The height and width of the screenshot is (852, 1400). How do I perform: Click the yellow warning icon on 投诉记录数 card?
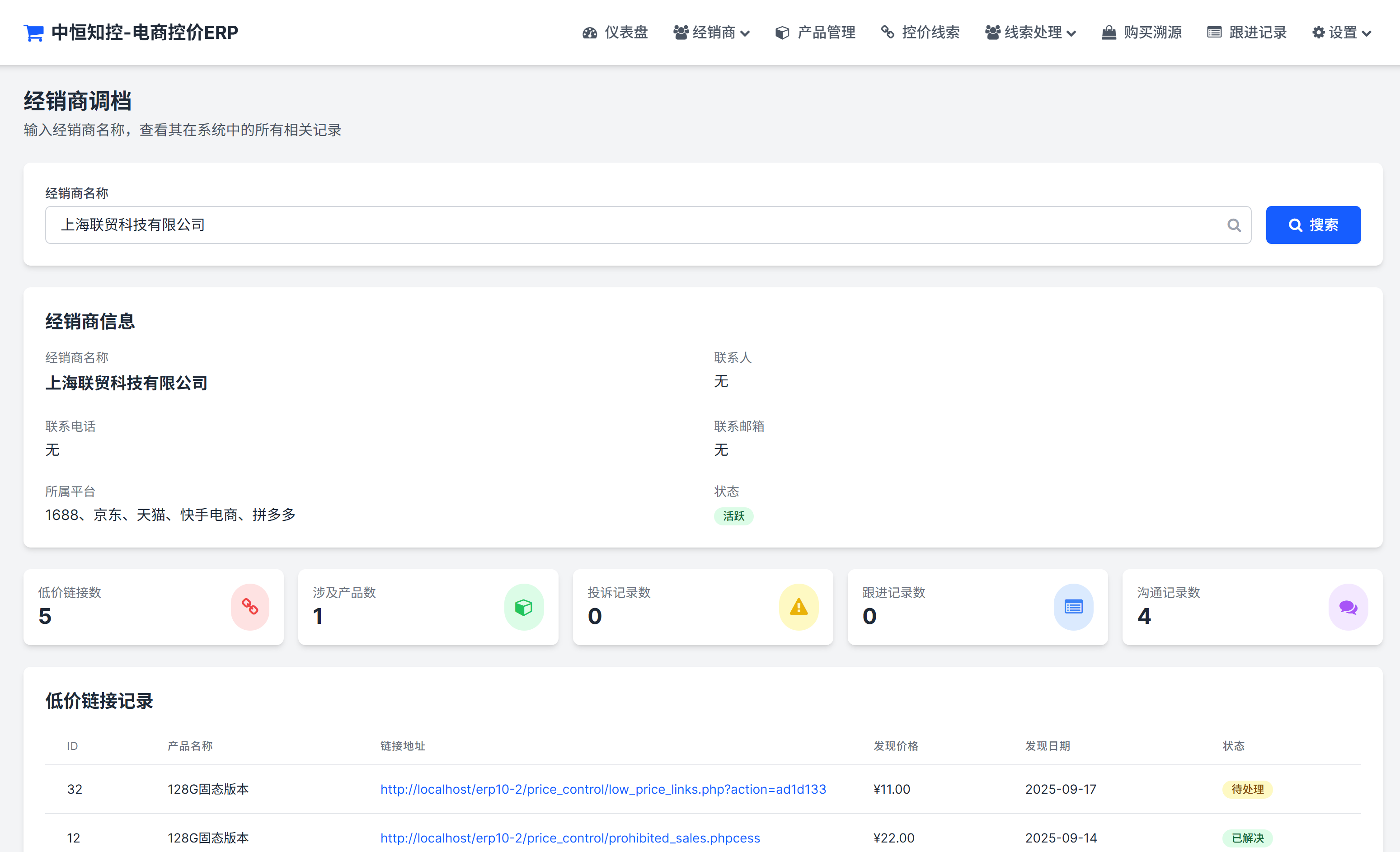(x=799, y=607)
